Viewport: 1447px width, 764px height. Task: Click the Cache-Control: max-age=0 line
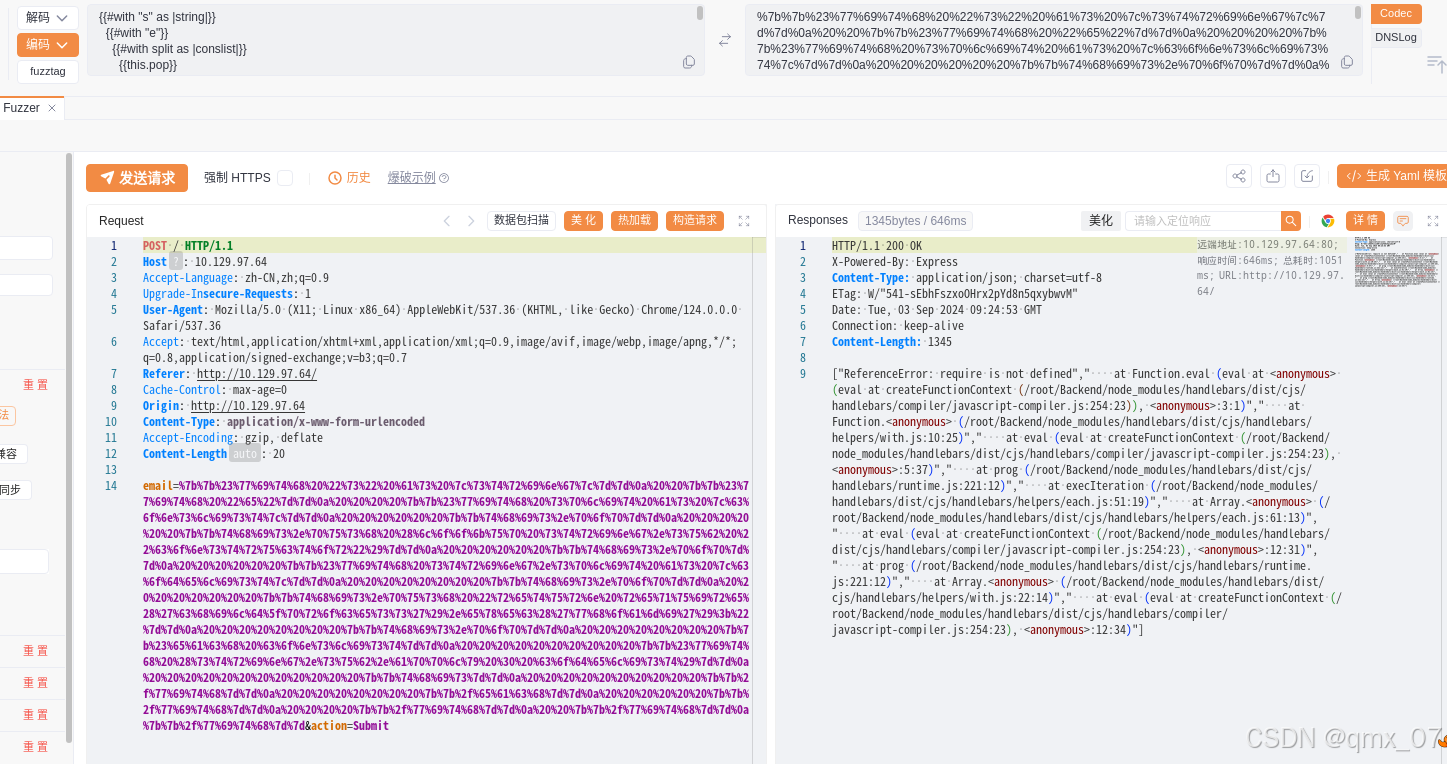click(x=215, y=390)
